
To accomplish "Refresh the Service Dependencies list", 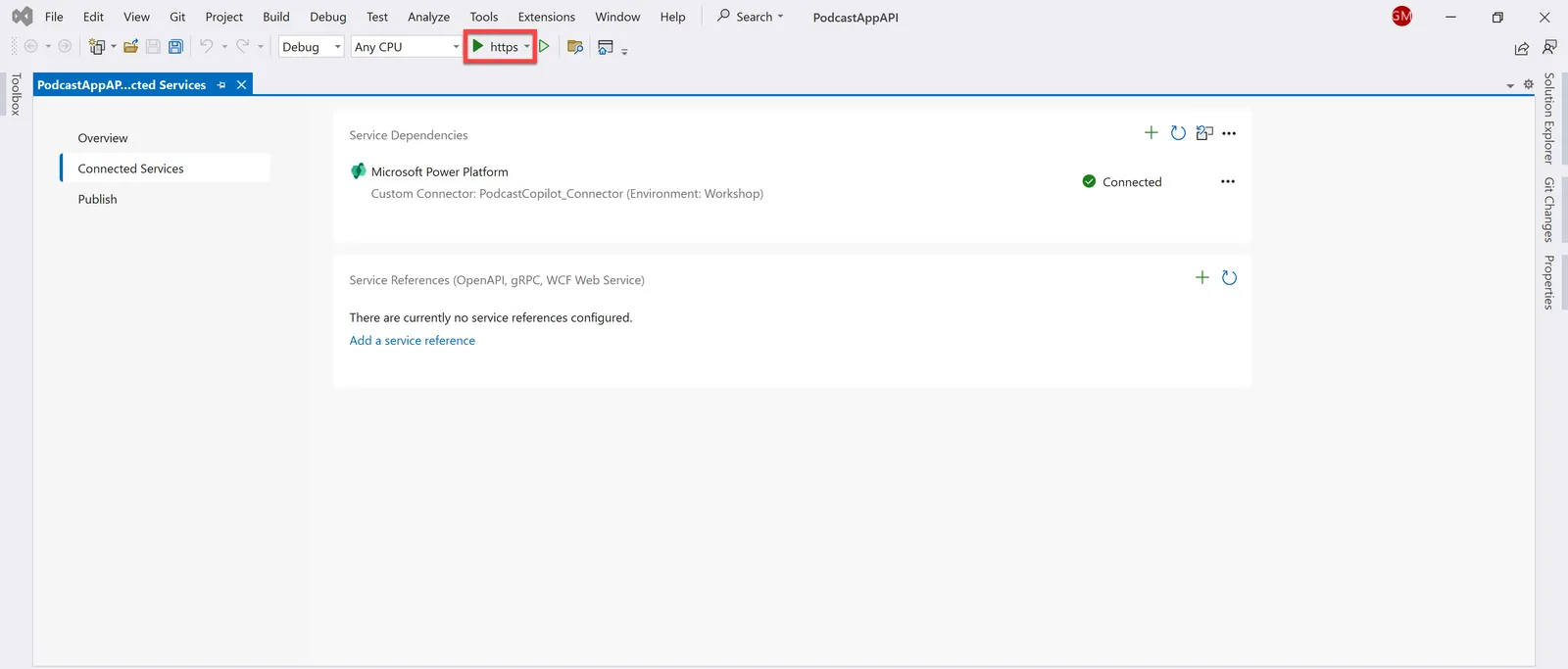I will click(1178, 132).
